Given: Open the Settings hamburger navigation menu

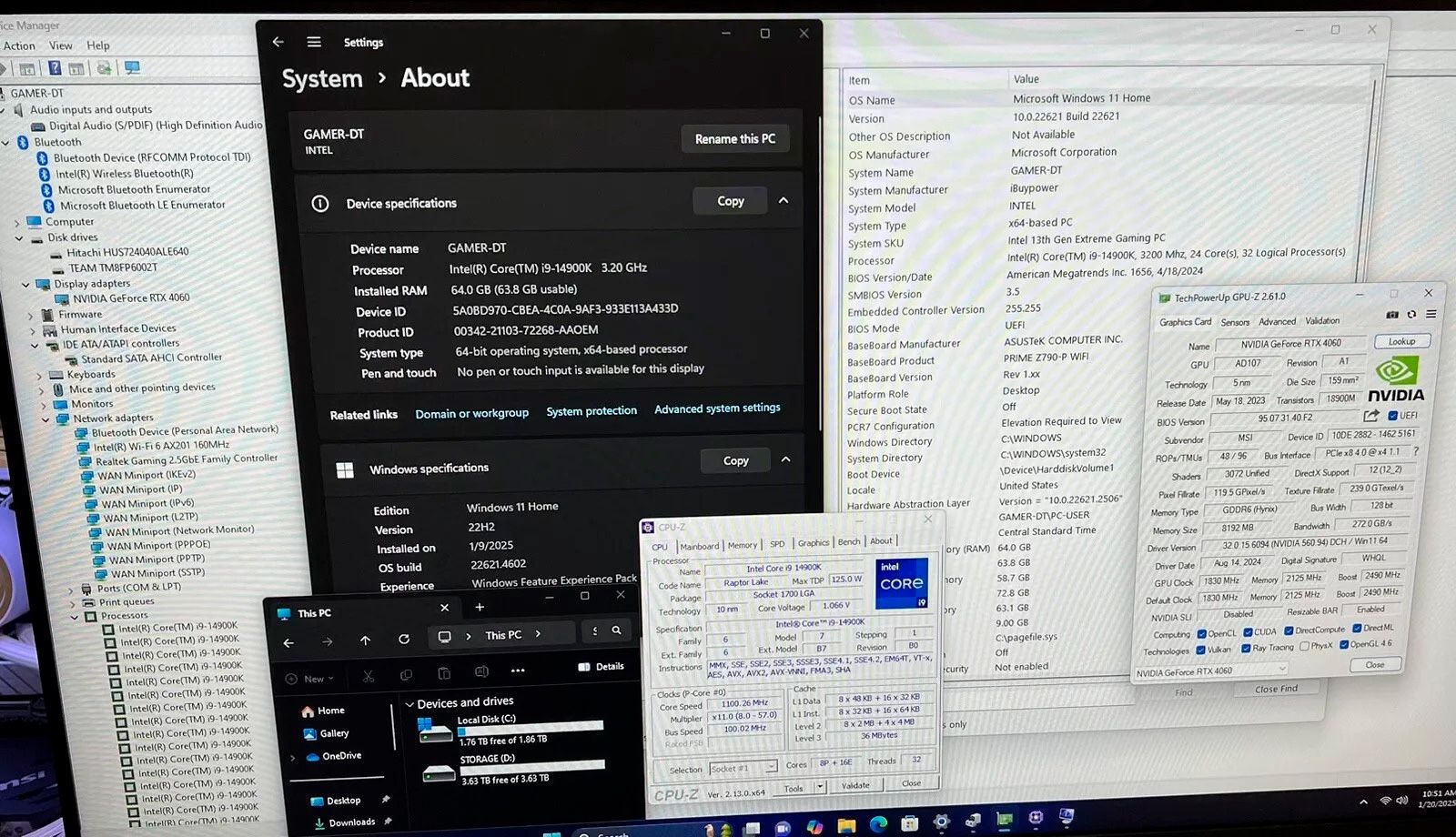Looking at the screenshot, I should (314, 42).
